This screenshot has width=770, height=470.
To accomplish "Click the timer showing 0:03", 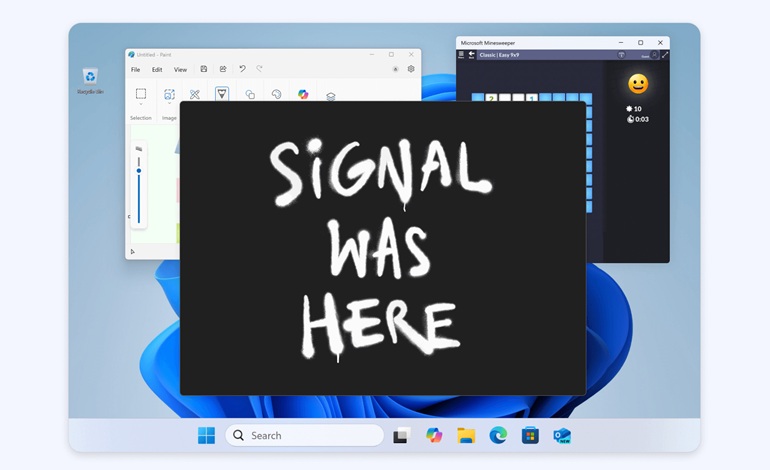I will pos(638,119).
